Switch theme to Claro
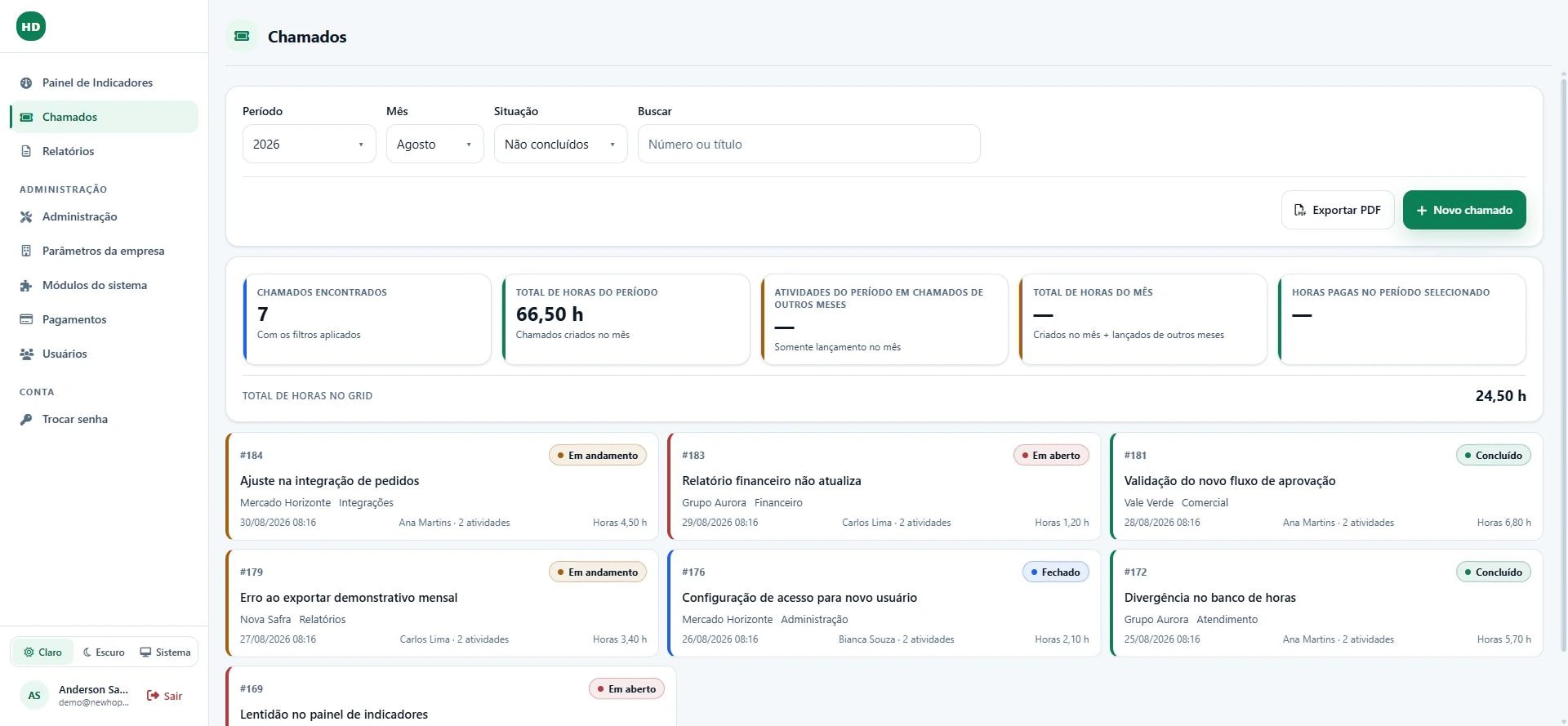Image resolution: width=1568 pixels, height=726 pixels. pyautogui.click(x=42, y=652)
